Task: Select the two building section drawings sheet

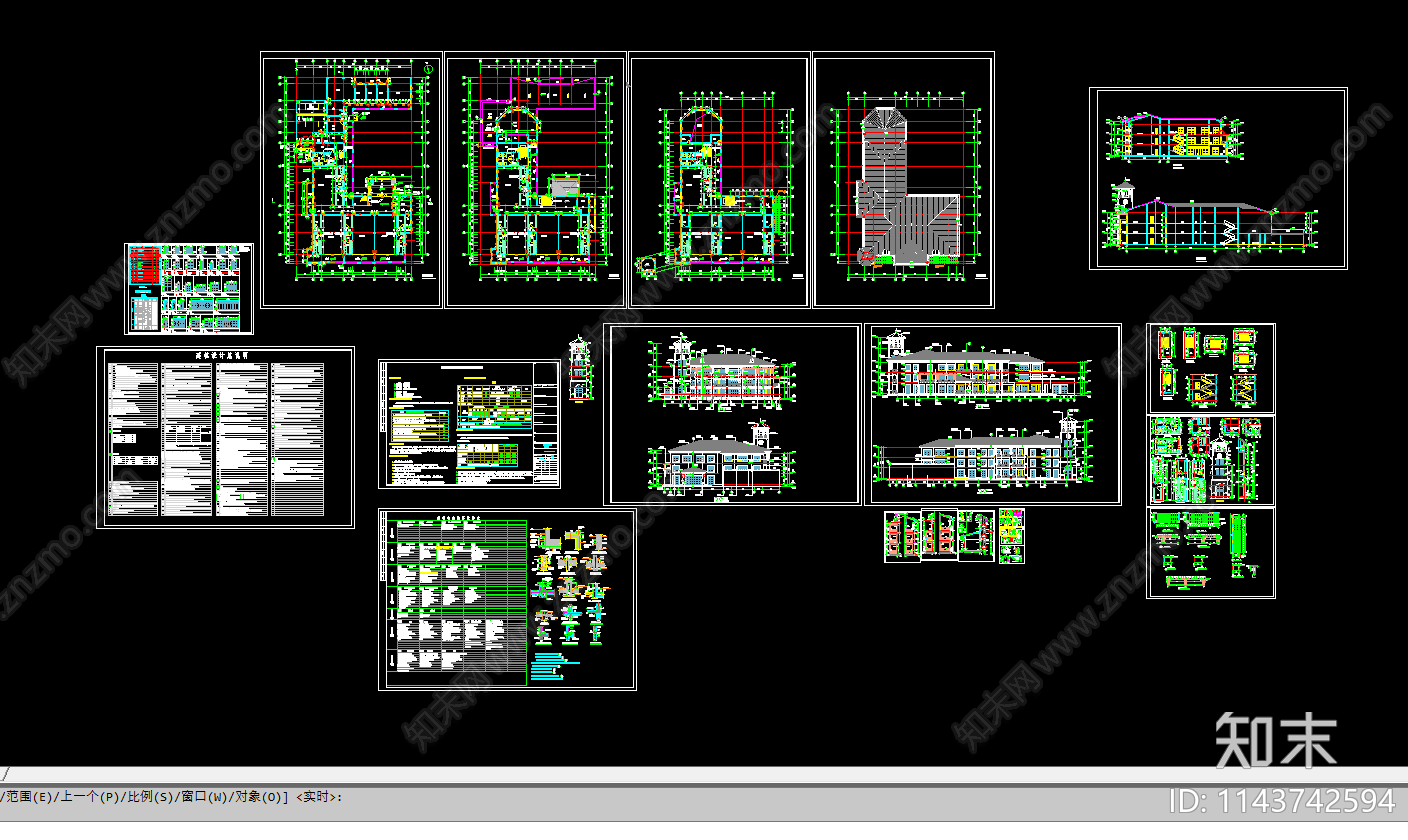Action: [x=1218, y=178]
